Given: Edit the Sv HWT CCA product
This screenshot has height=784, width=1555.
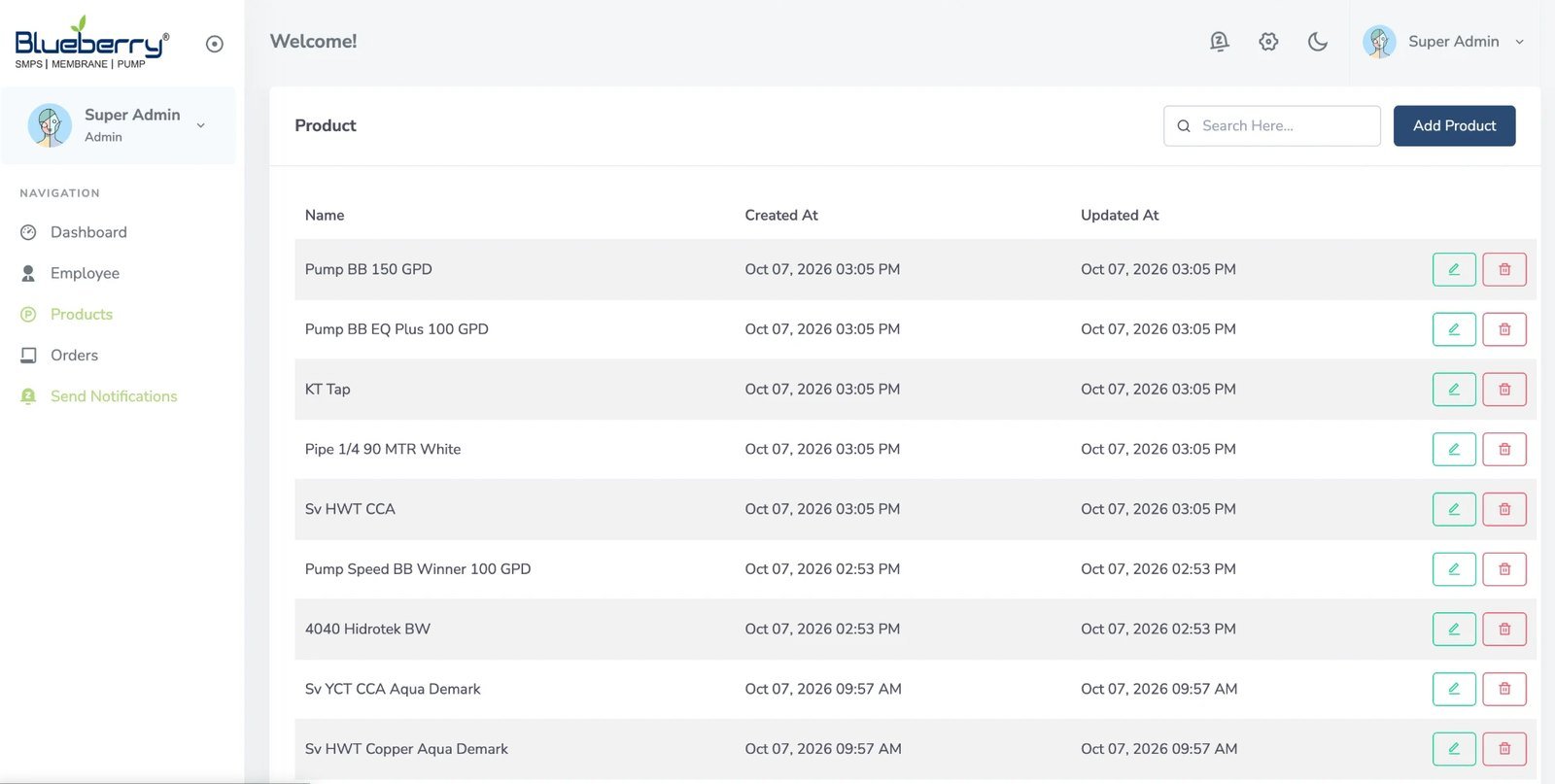Looking at the screenshot, I should click(x=1454, y=509).
